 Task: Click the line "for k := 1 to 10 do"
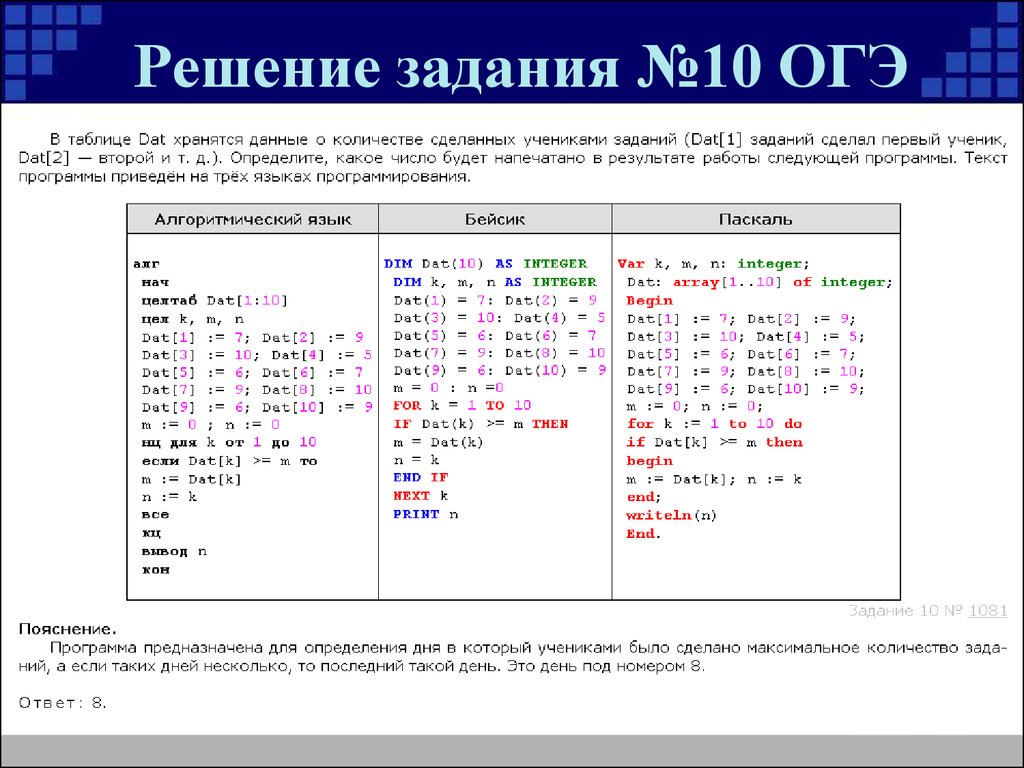click(714, 424)
